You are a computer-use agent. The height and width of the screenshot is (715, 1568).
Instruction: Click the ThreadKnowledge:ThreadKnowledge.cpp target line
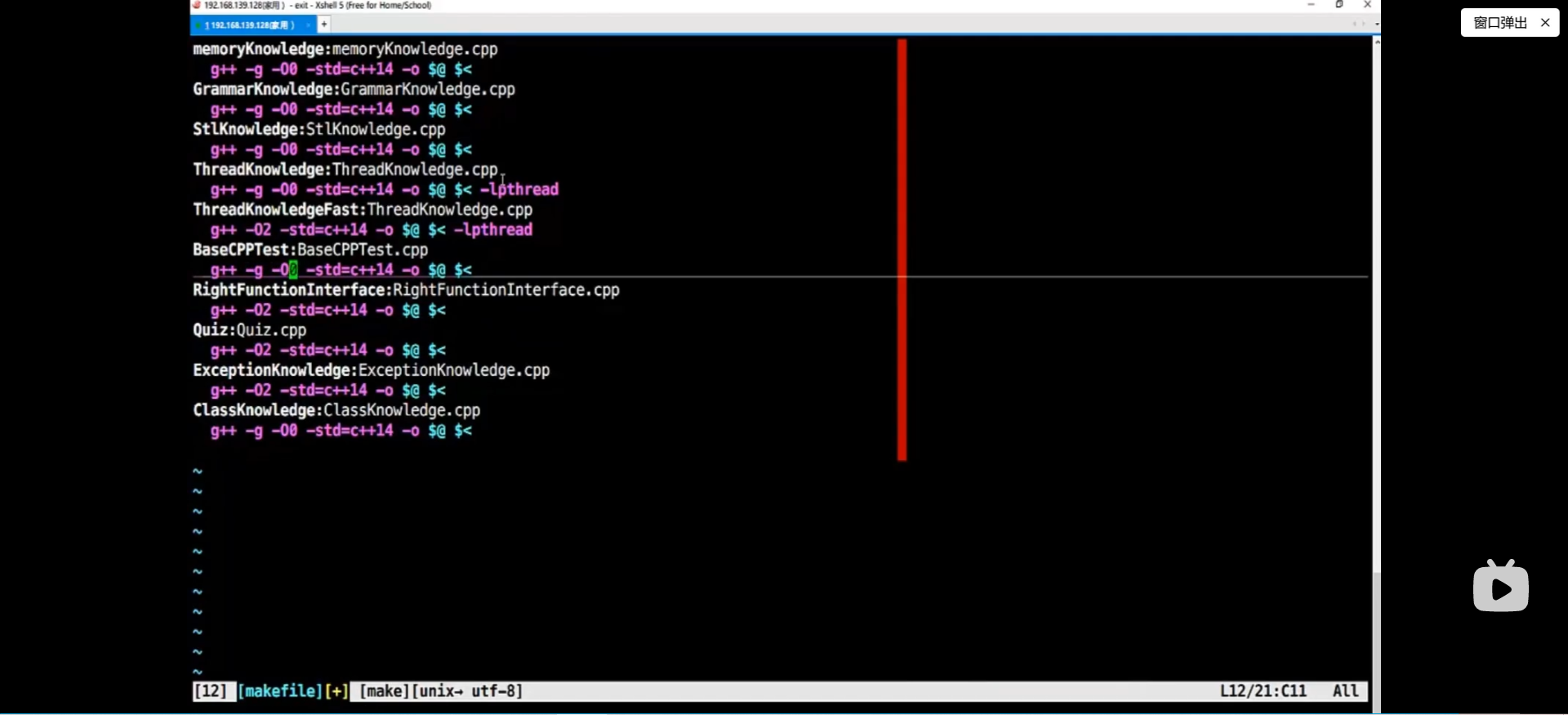coord(345,169)
